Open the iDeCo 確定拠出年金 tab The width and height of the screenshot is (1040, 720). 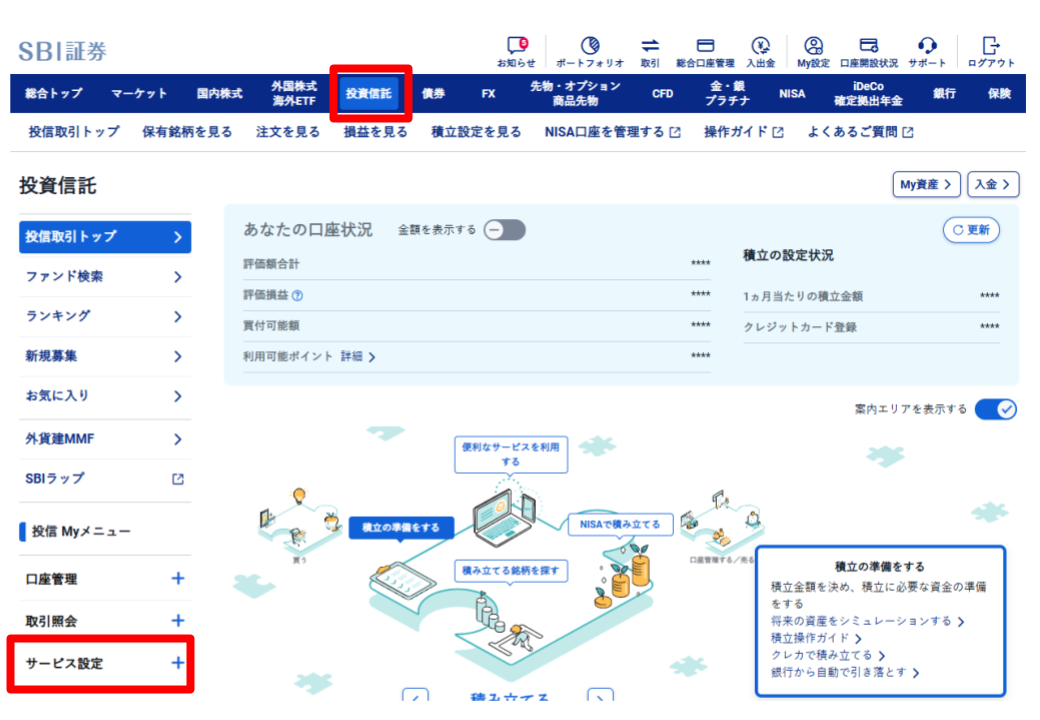click(868, 93)
